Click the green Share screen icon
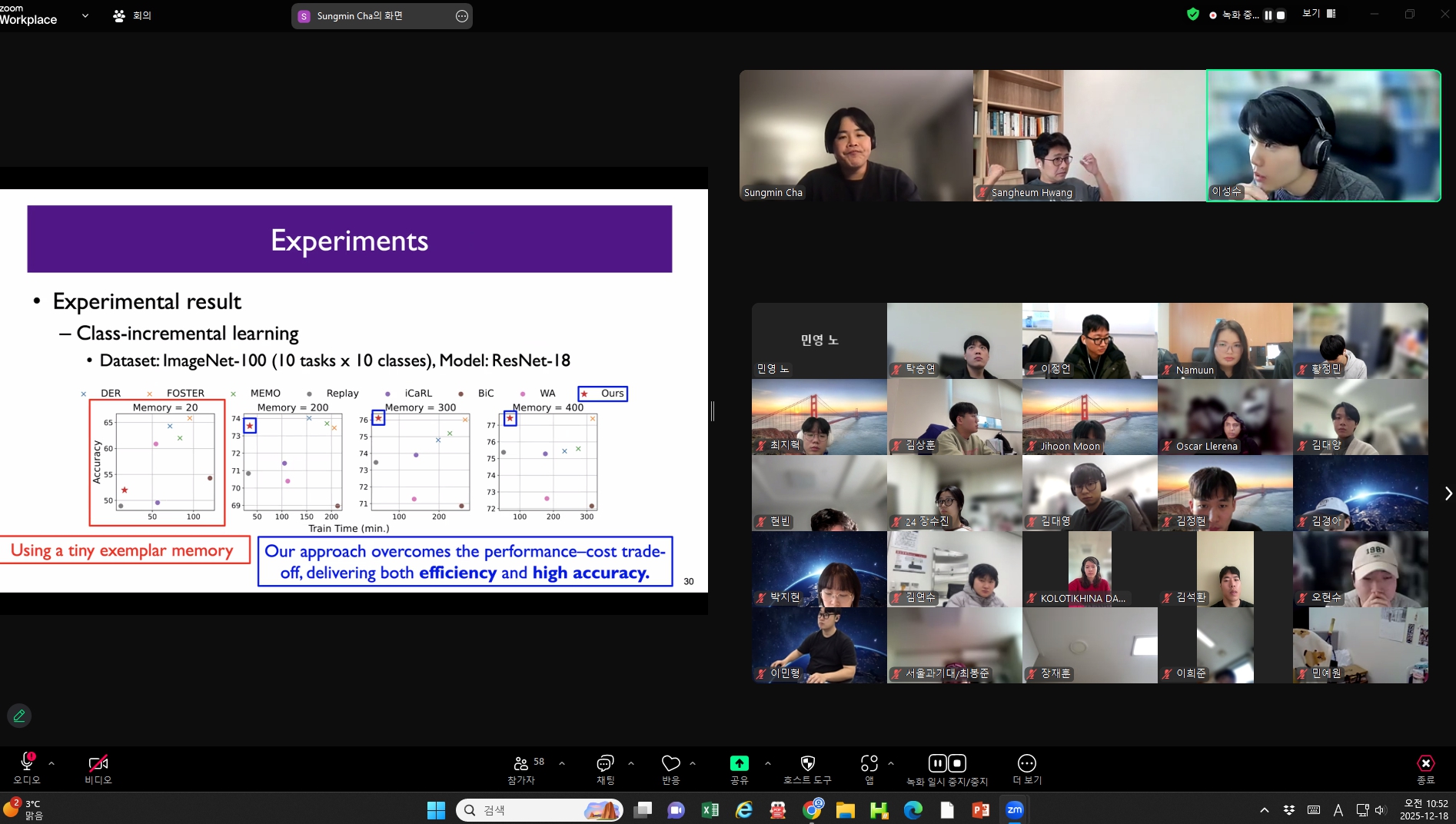 739,763
